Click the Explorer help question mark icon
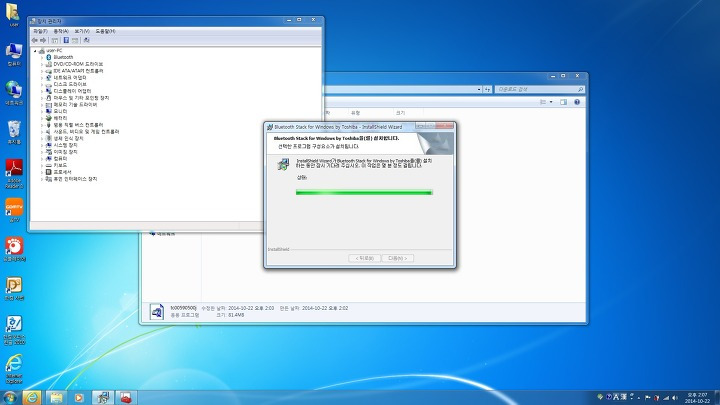This screenshot has height=405, width=720. [577, 102]
